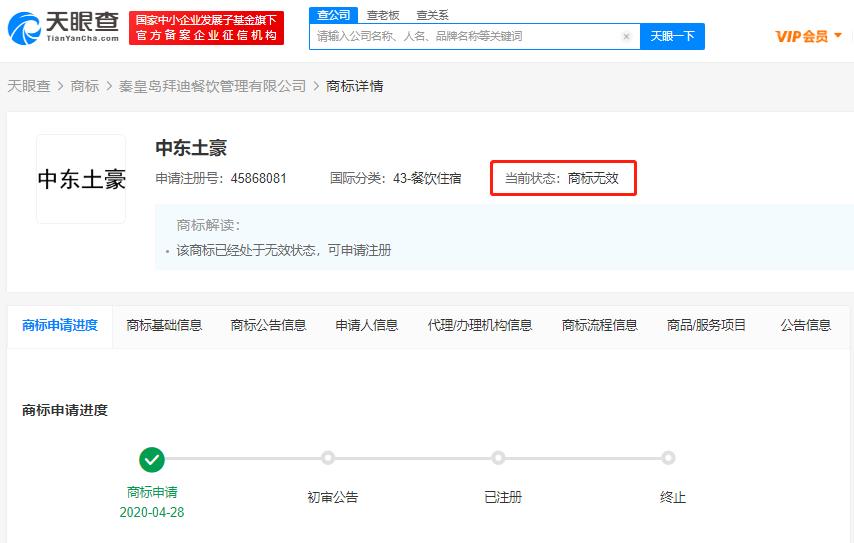Open the 申请人信息 tab
Screen dimensions: 854x543
[x=366, y=325]
